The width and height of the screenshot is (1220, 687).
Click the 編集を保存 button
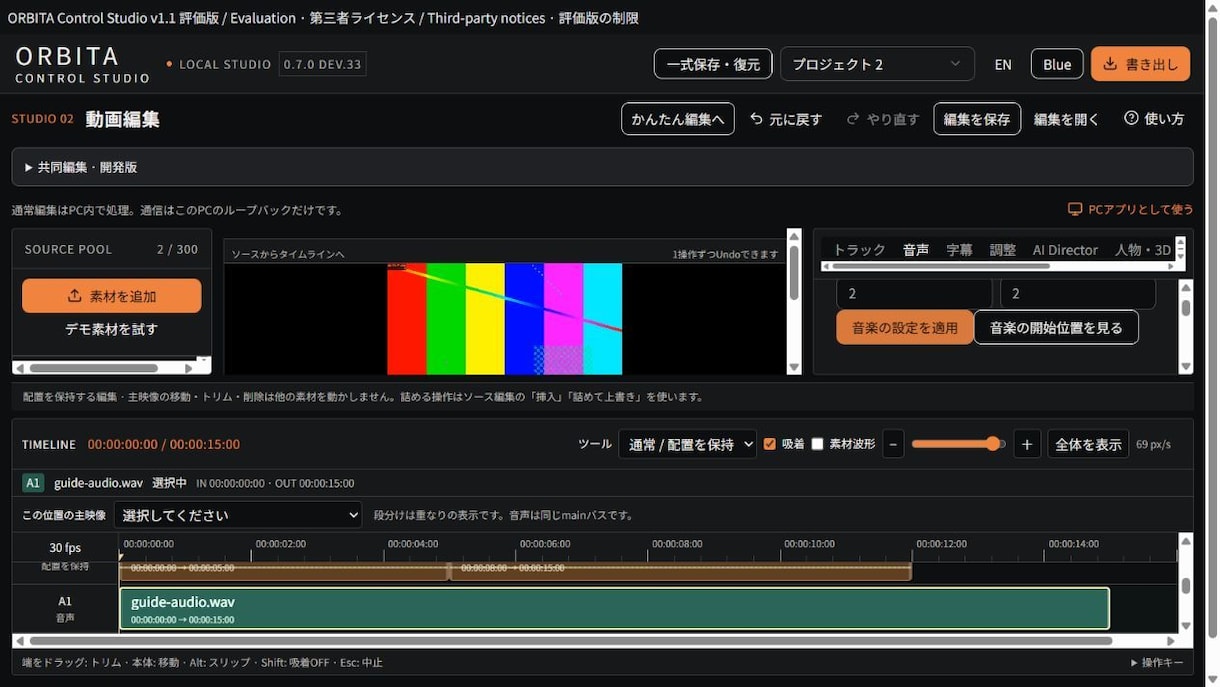coord(977,119)
